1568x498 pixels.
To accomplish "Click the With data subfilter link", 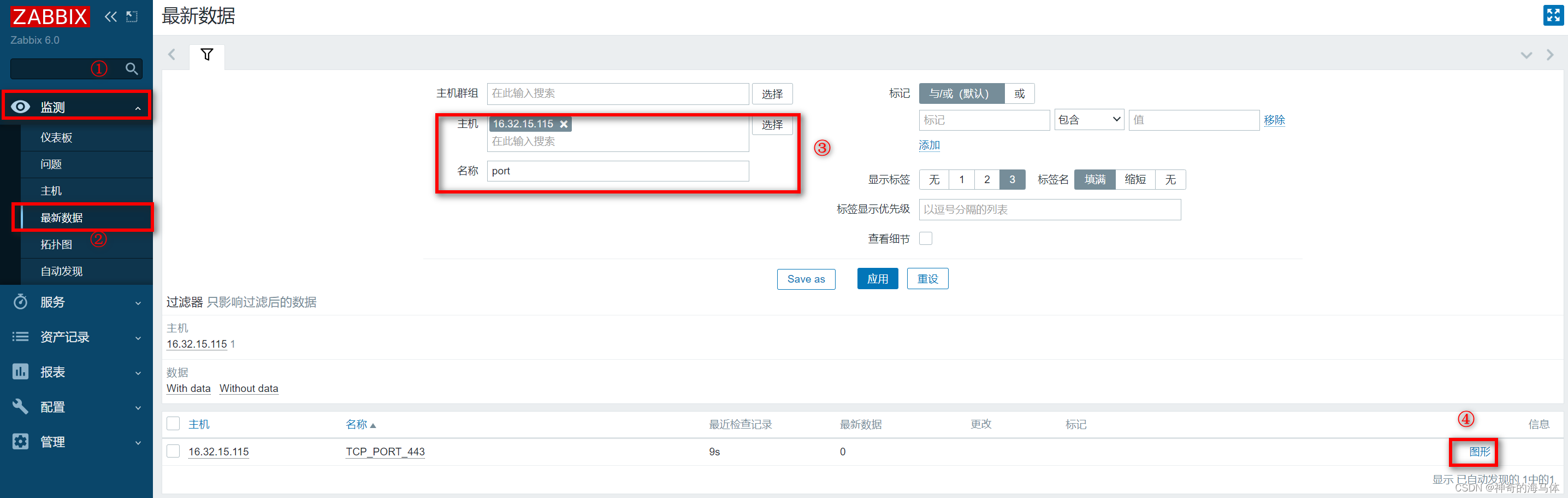I will [x=189, y=388].
